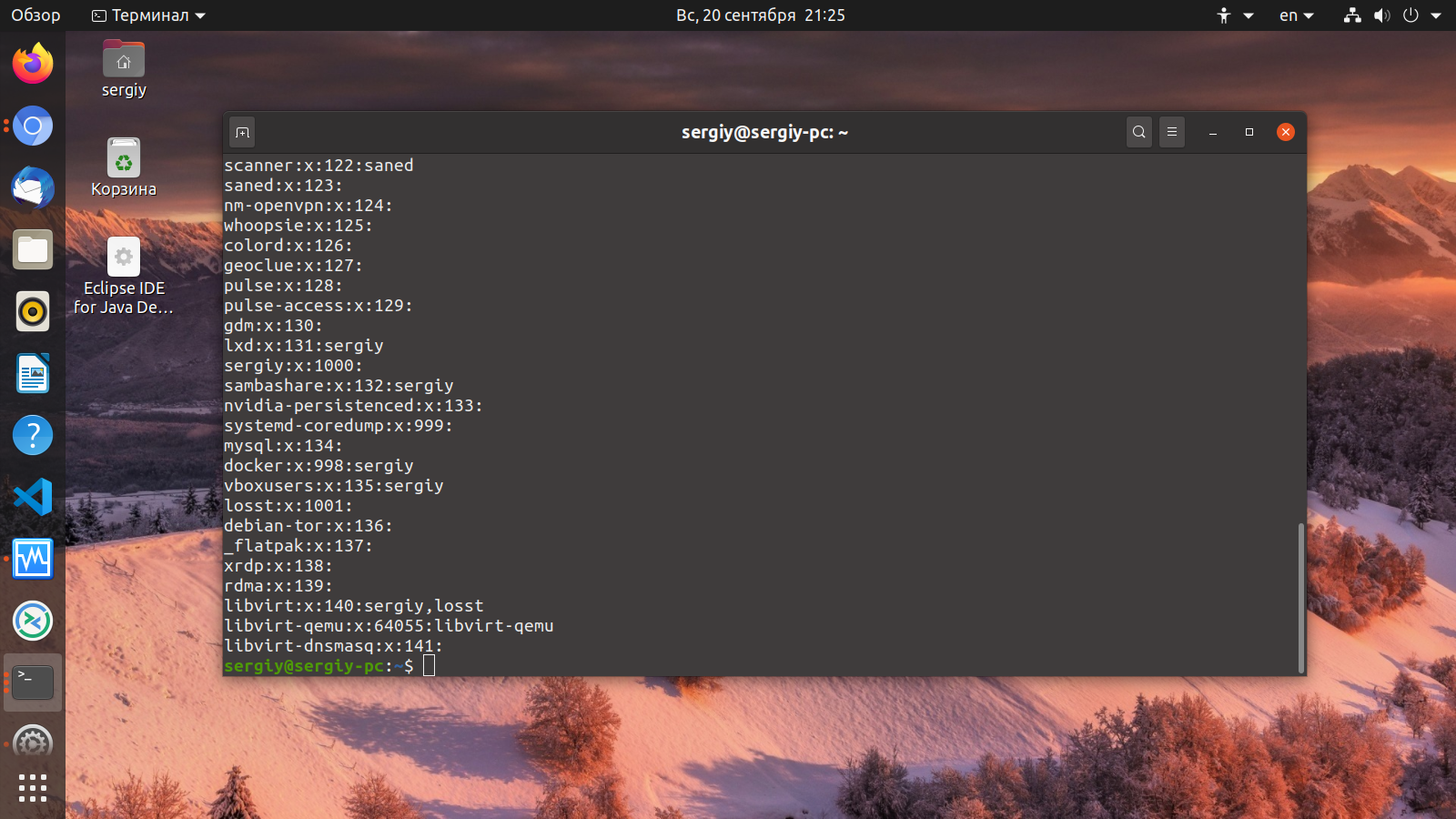Open the remote desktop app icon

[x=33, y=621]
